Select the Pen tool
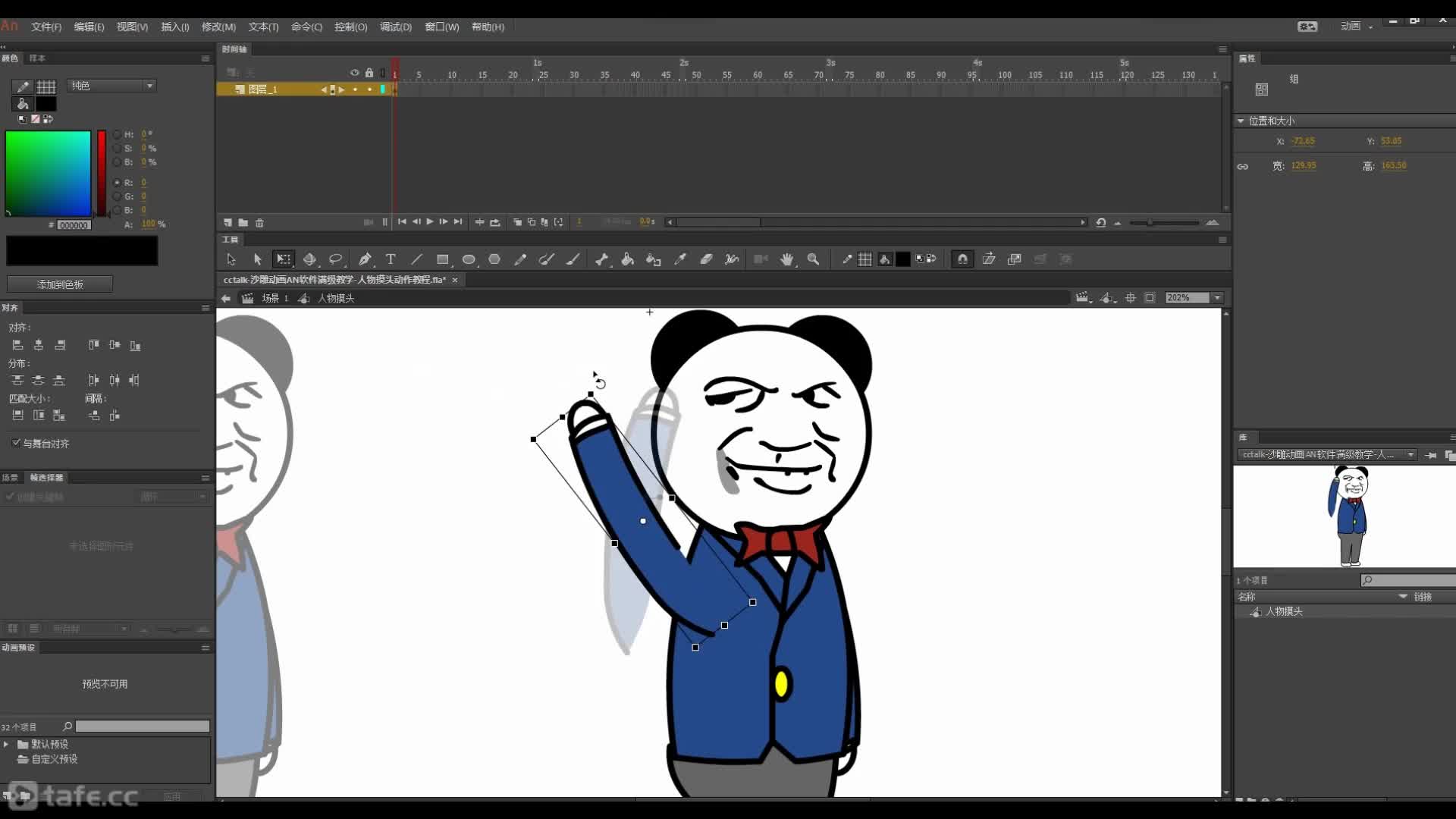 pos(365,259)
